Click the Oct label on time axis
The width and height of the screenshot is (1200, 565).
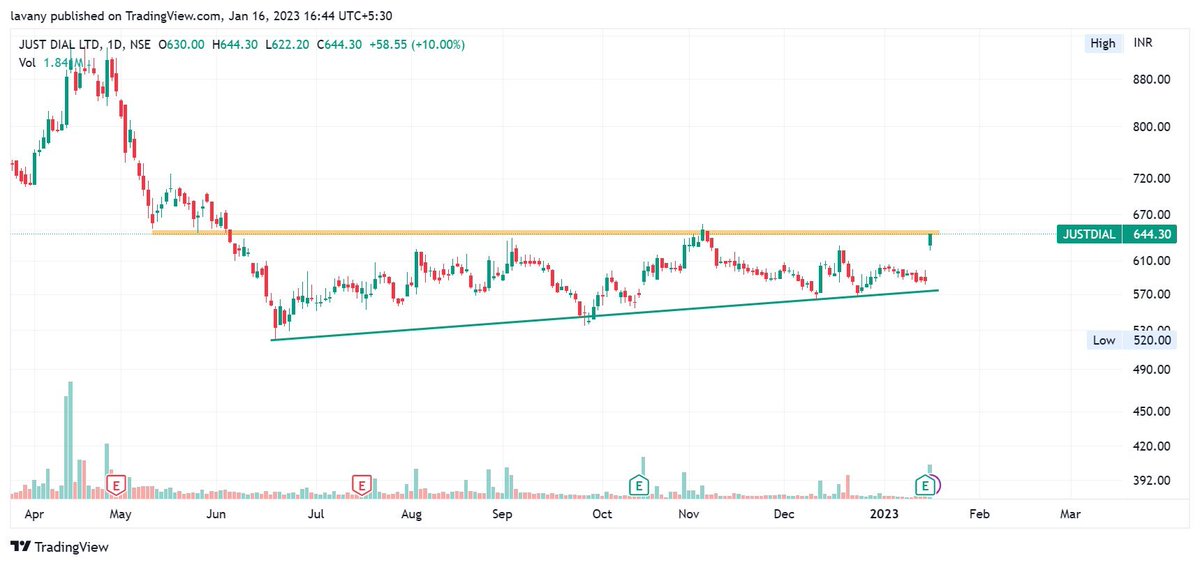point(602,513)
